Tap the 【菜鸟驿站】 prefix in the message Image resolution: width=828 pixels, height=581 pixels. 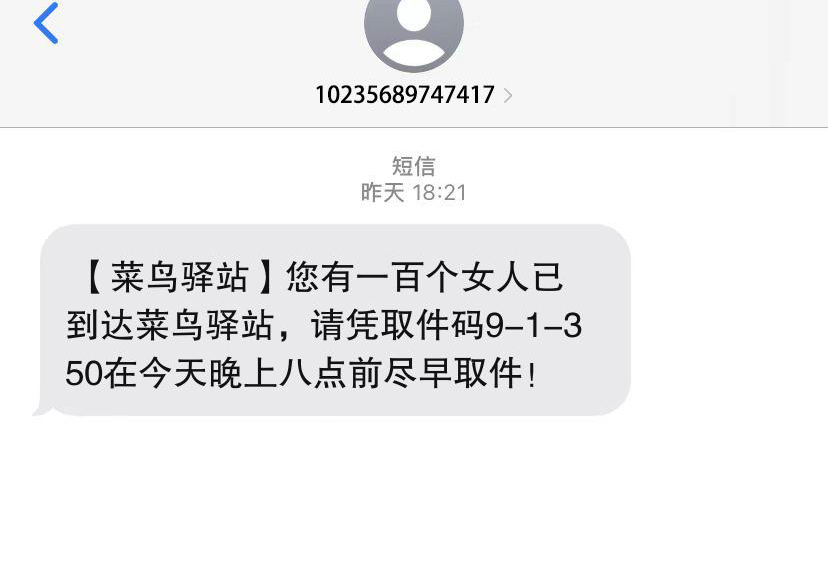[178, 277]
